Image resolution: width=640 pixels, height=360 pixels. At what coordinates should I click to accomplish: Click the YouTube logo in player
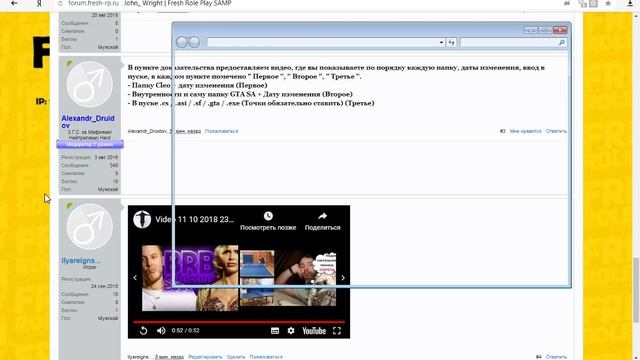pos(314,331)
